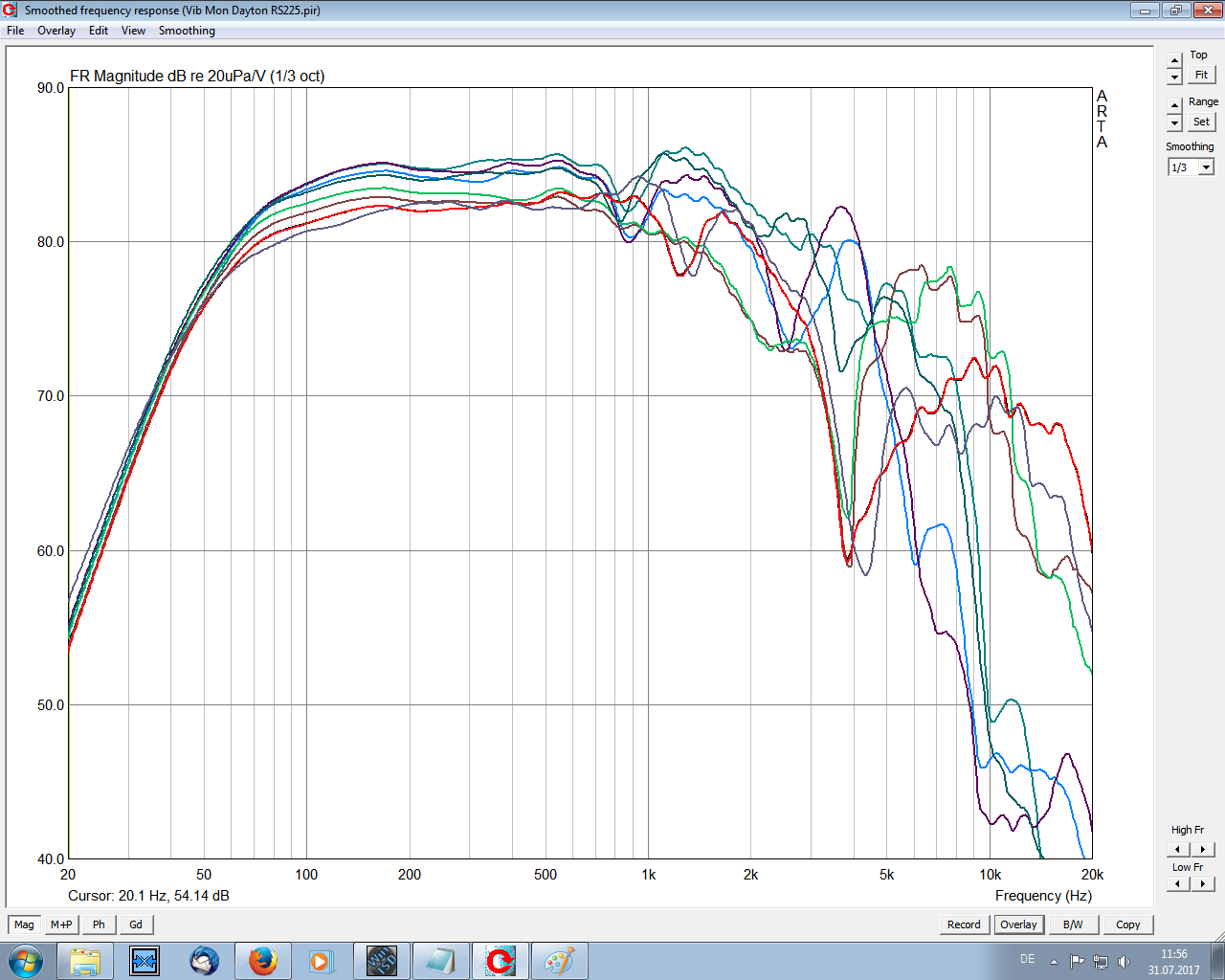
Task: Click the Overlay button at bottom
Action: point(1018,924)
